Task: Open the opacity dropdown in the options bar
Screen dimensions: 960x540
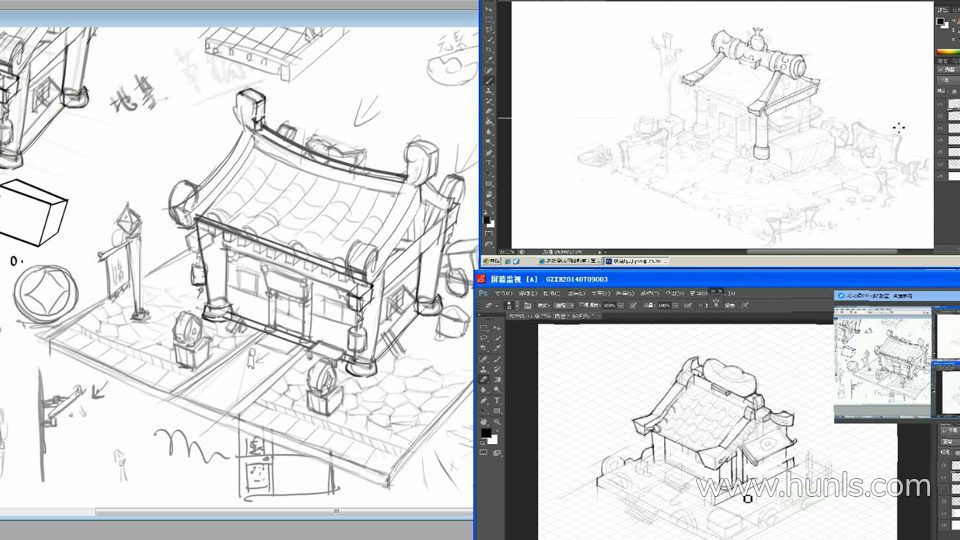Action: [x=621, y=304]
